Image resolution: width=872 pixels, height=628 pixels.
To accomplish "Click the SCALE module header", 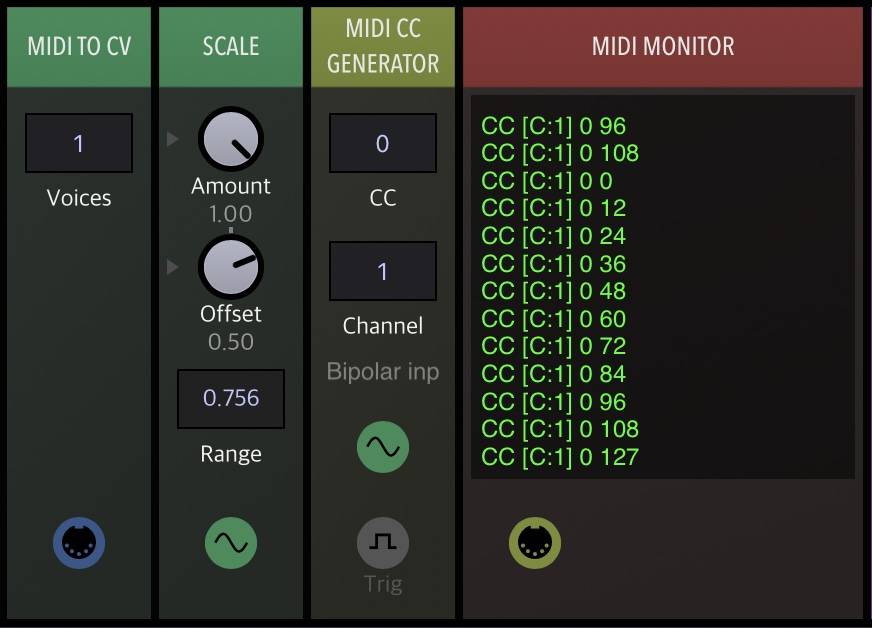I will [x=231, y=47].
